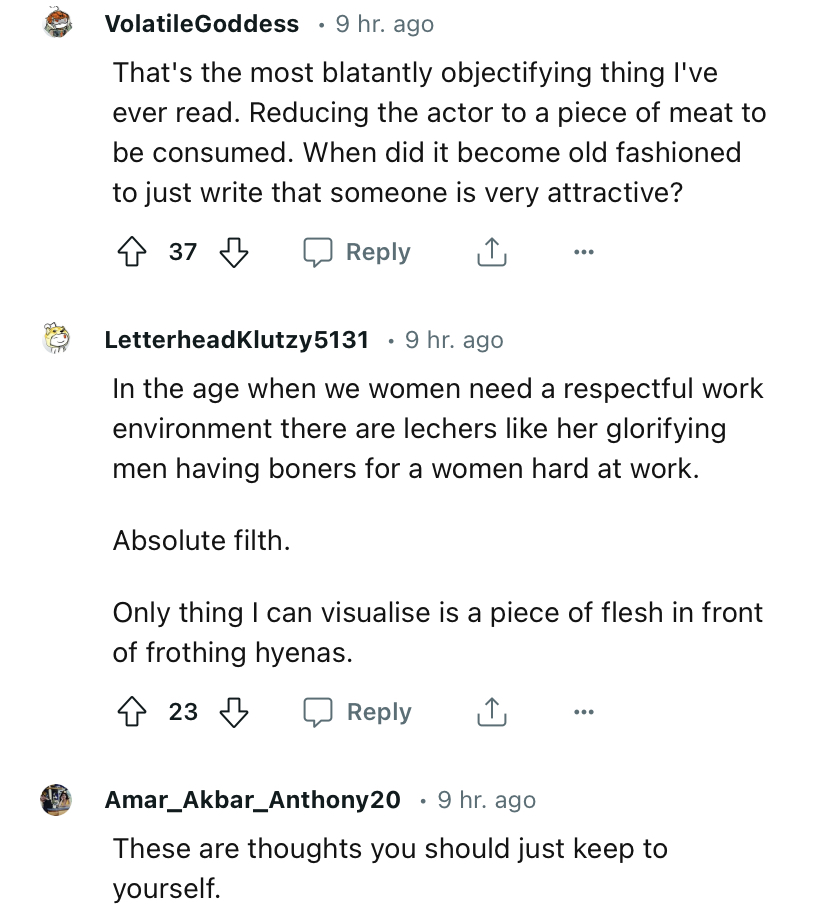This screenshot has height=920, width=828.
Task: Open more options on VolatileGoddess's comment
Action: click(x=584, y=253)
